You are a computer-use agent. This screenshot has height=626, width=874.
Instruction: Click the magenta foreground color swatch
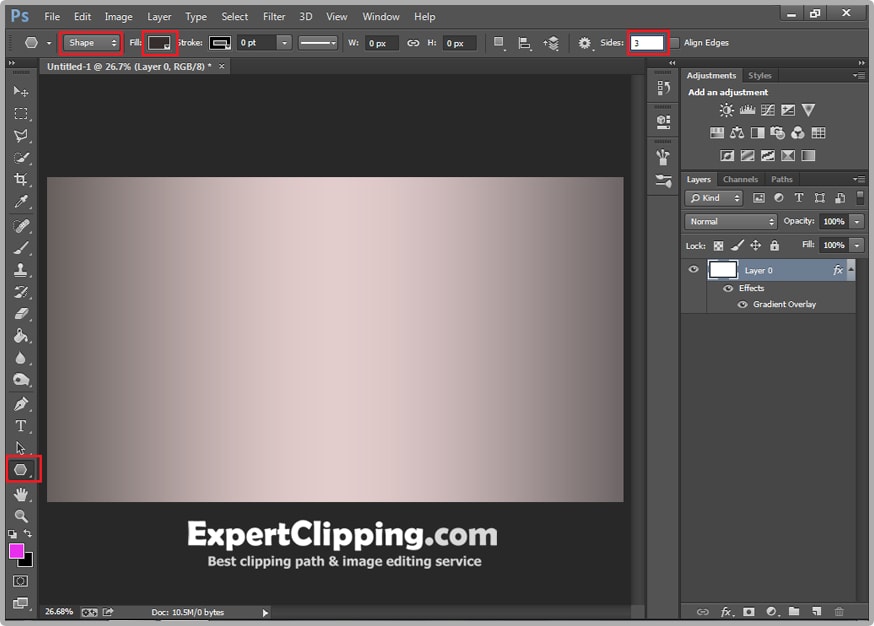pos(17,551)
